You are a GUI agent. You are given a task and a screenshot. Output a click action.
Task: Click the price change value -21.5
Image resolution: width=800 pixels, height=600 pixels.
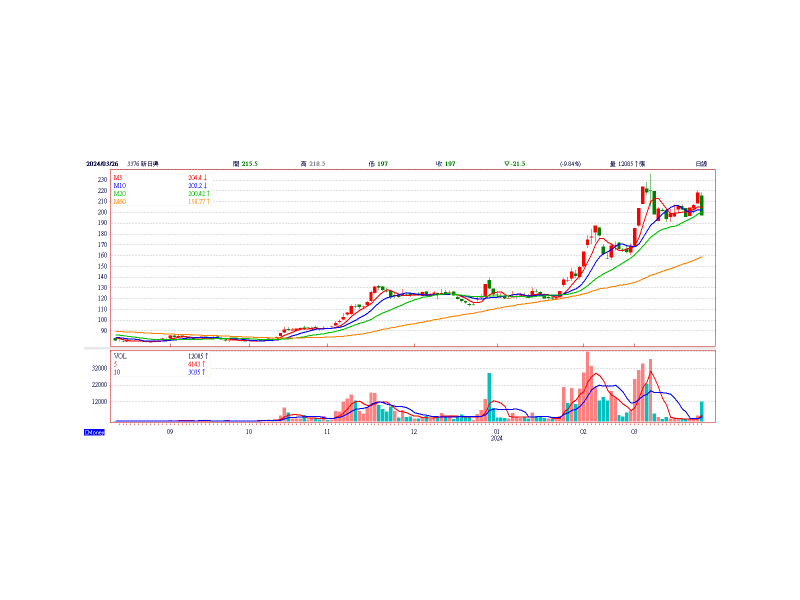pos(515,163)
